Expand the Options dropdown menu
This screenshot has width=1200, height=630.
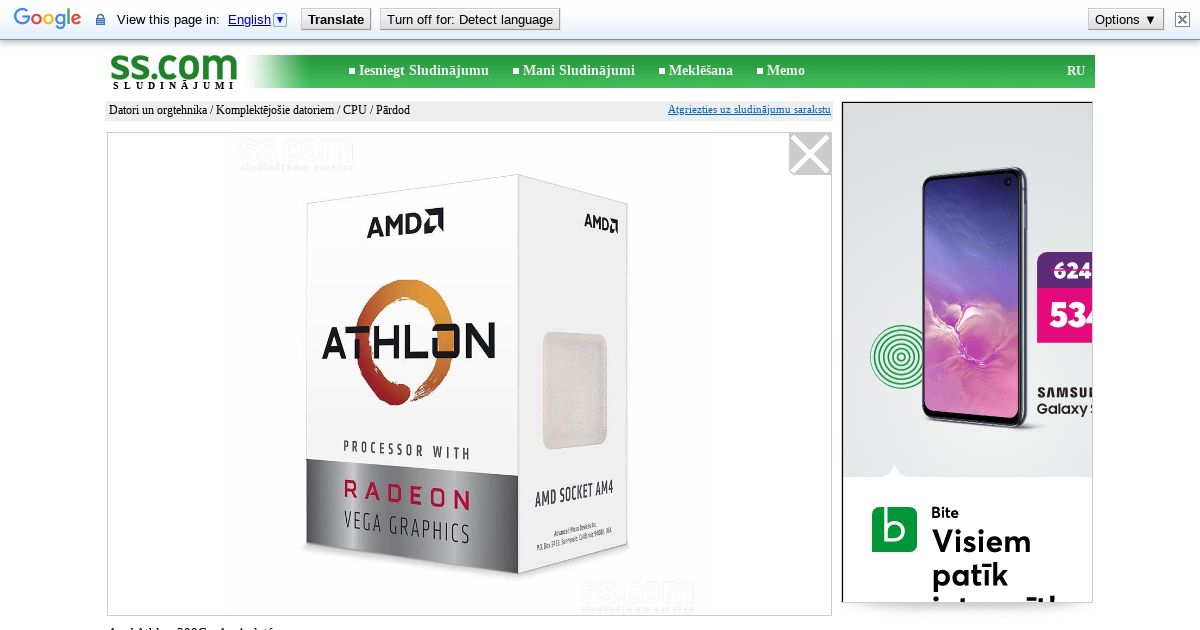1126,19
